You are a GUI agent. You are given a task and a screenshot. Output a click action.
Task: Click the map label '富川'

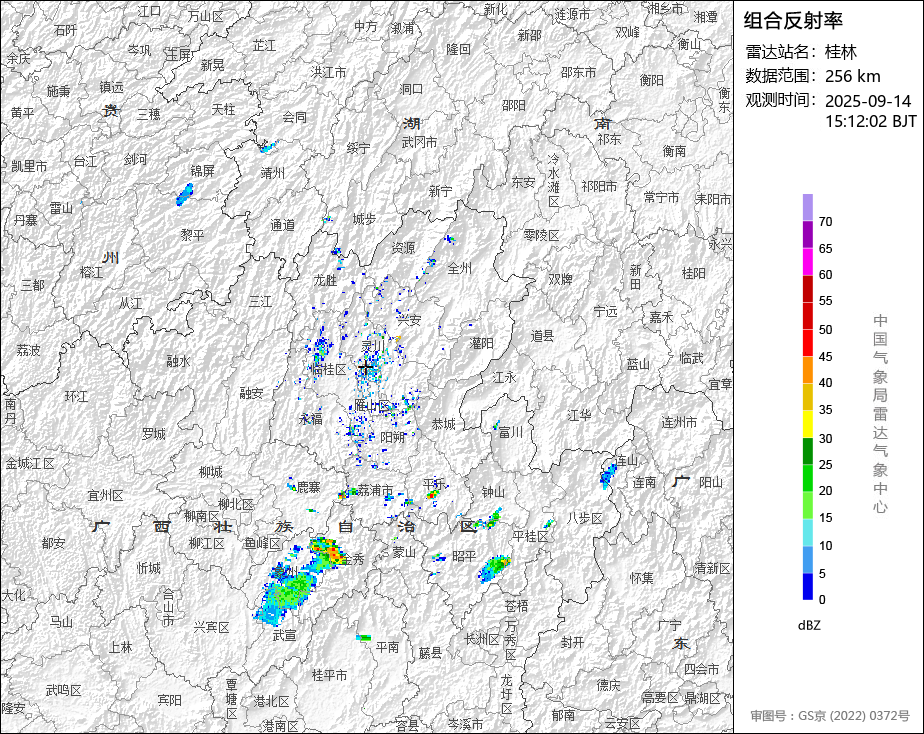510,433
